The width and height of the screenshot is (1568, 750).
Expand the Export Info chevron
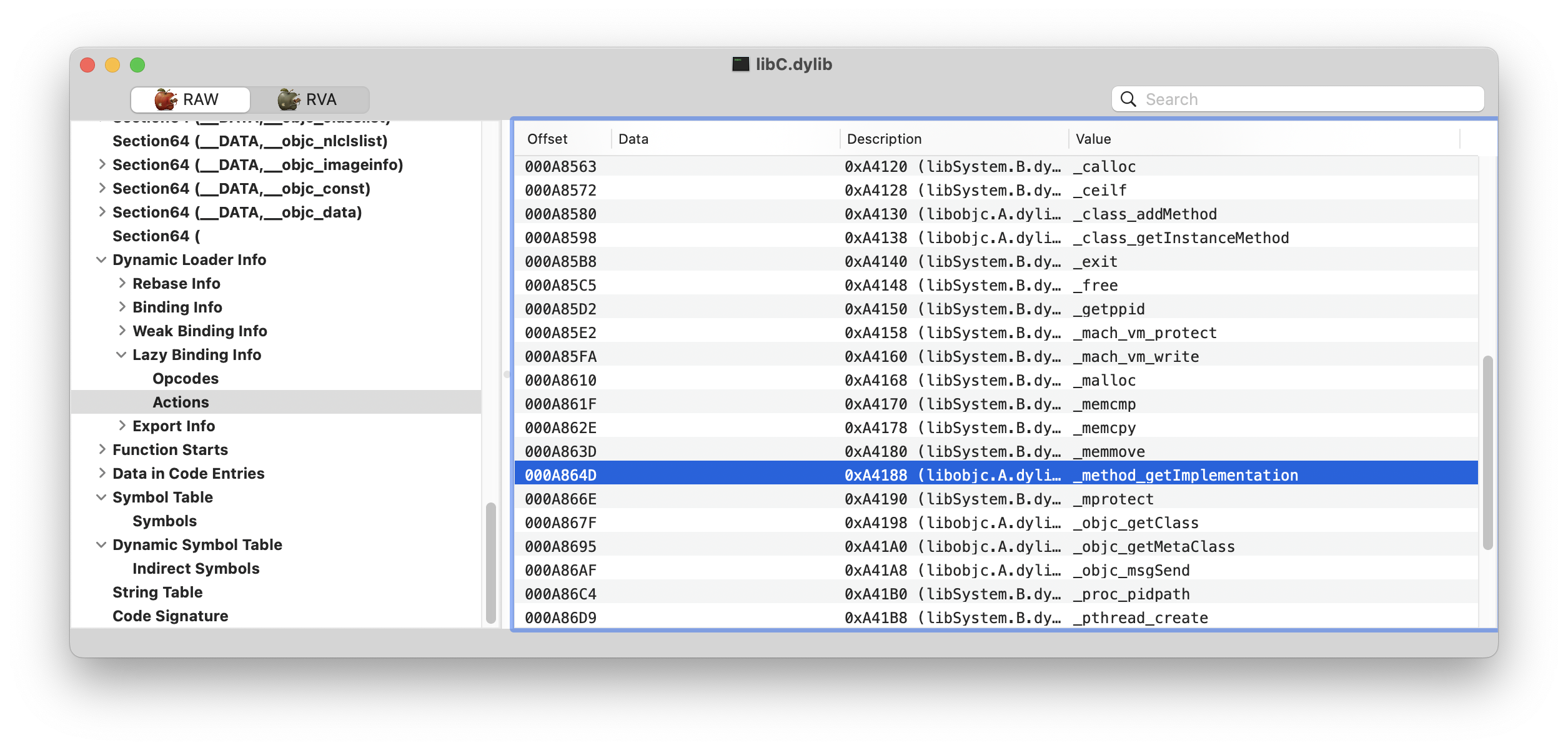[x=122, y=426]
